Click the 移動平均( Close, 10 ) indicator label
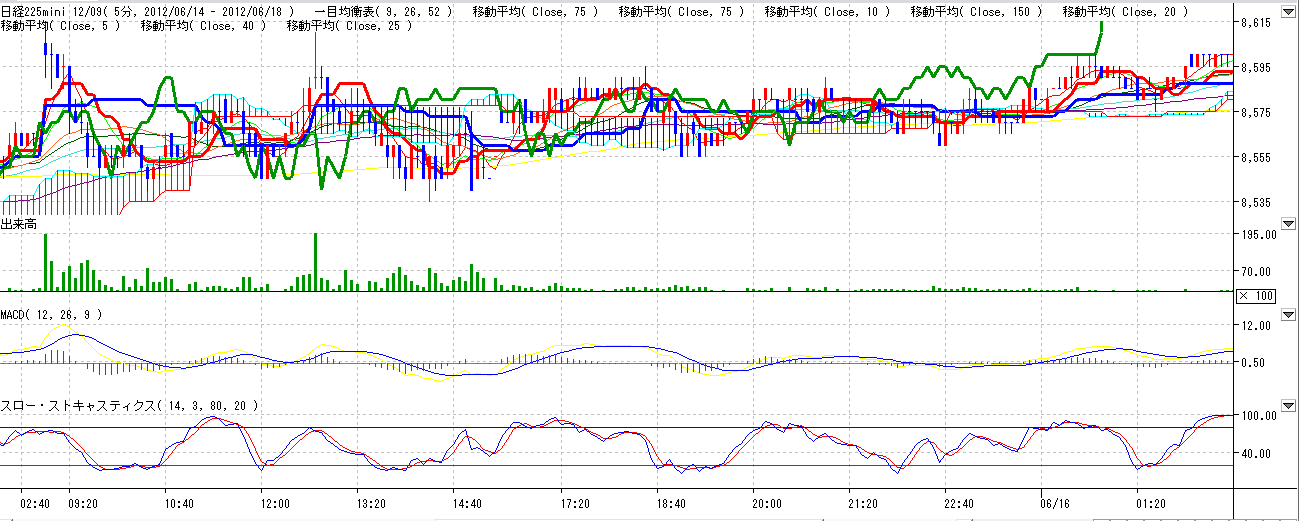Screen dimensions: 1299x521 coord(826,12)
